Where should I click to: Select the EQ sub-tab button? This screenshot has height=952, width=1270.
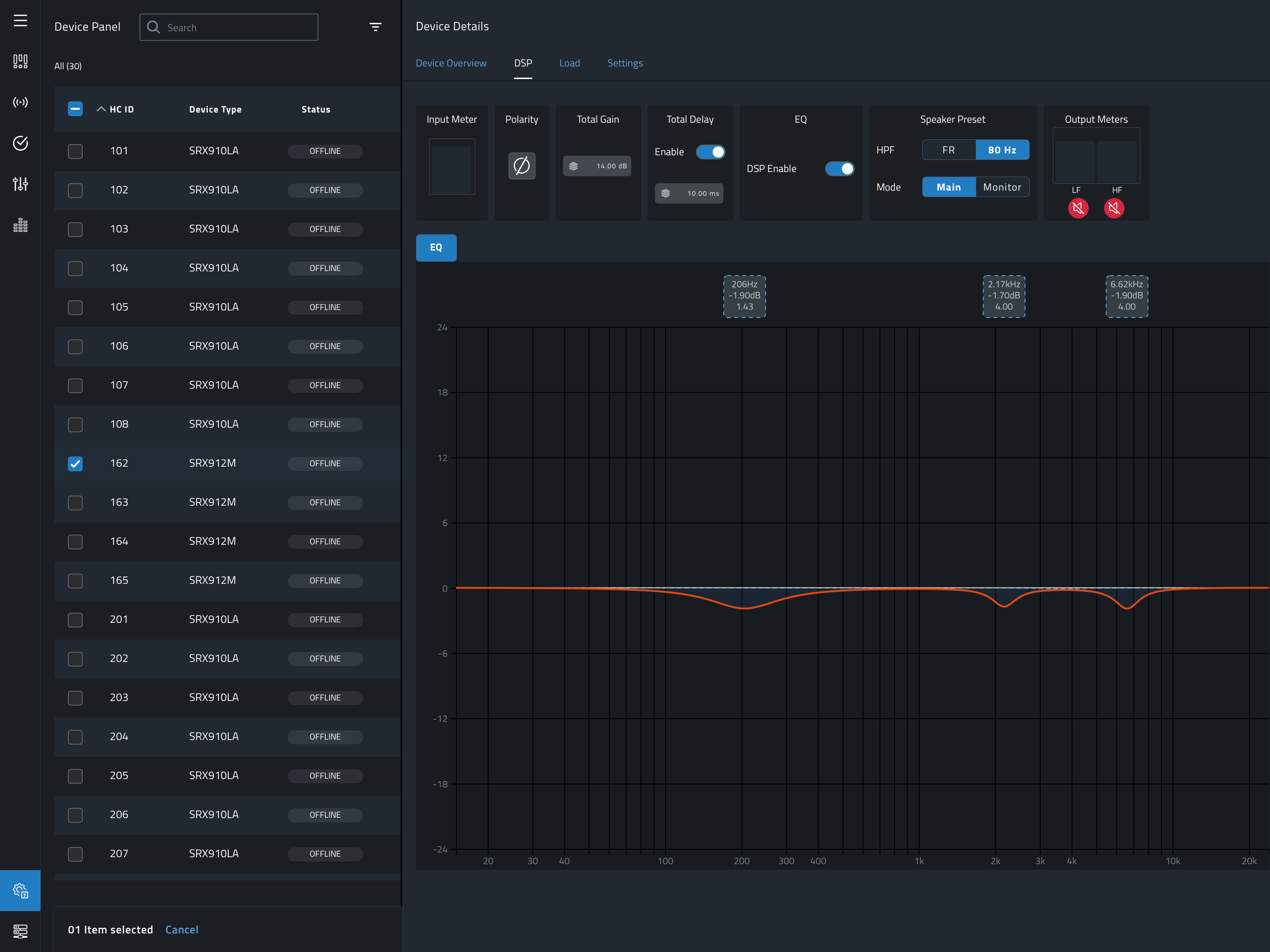point(436,247)
